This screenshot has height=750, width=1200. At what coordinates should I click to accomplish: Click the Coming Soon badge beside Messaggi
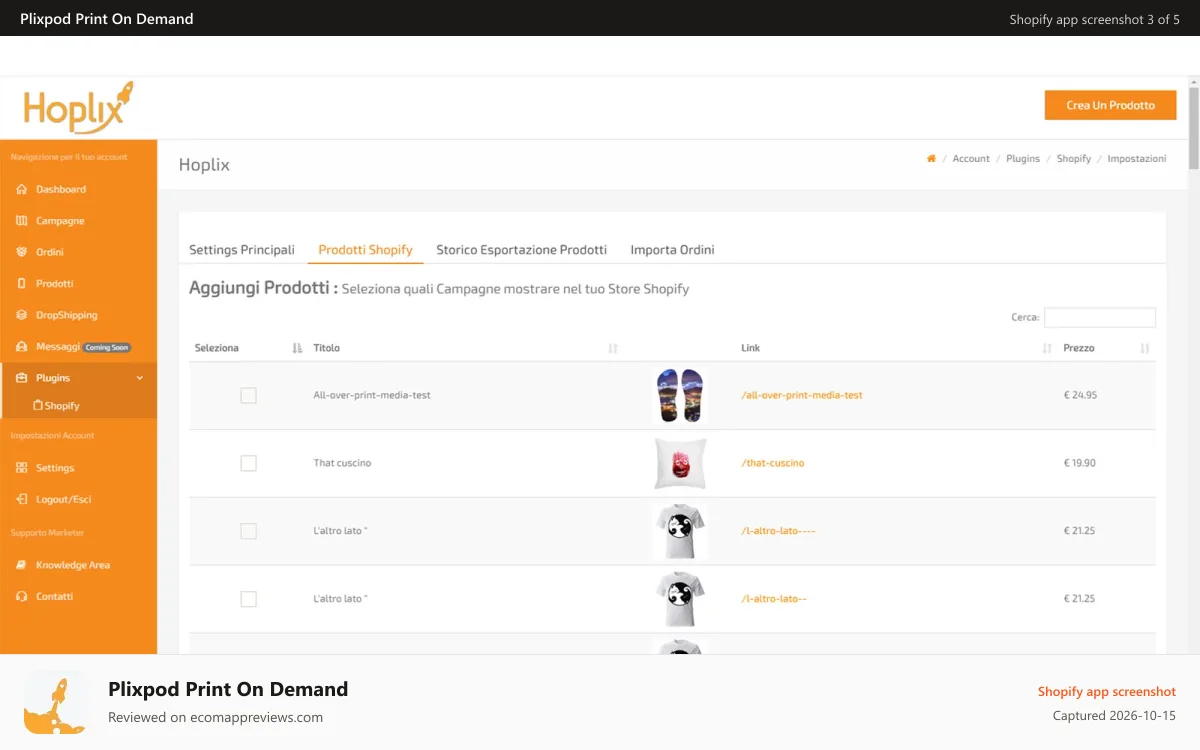click(x=107, y=347)
